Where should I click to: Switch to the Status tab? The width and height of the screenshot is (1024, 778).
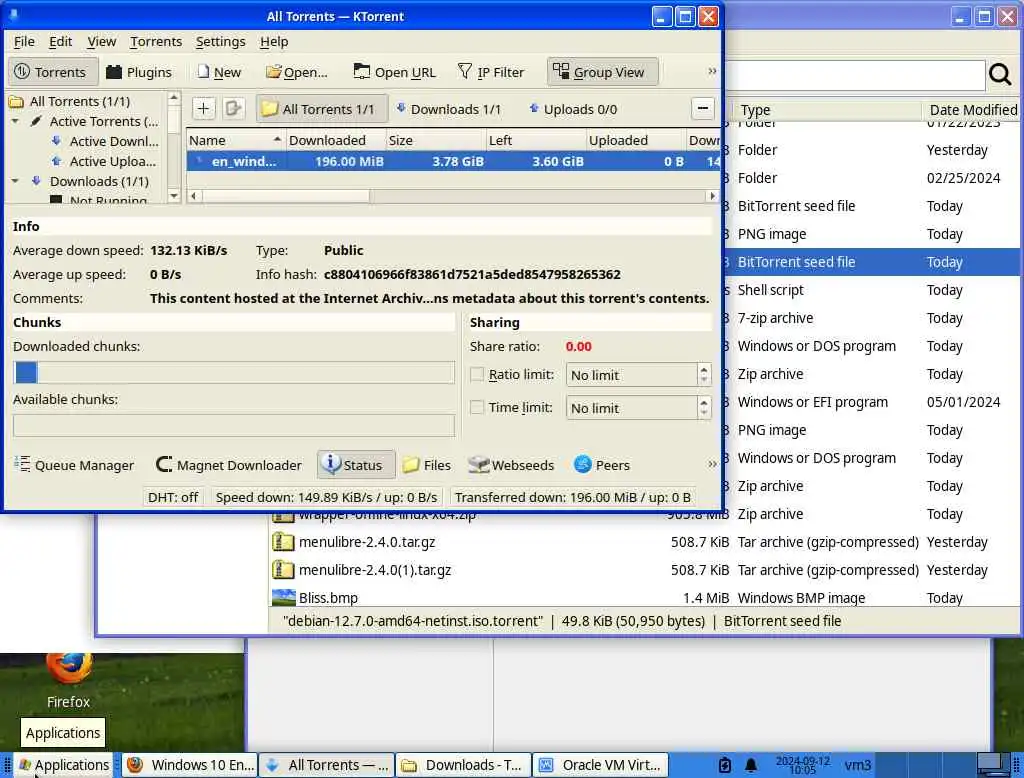coord(356,464)
